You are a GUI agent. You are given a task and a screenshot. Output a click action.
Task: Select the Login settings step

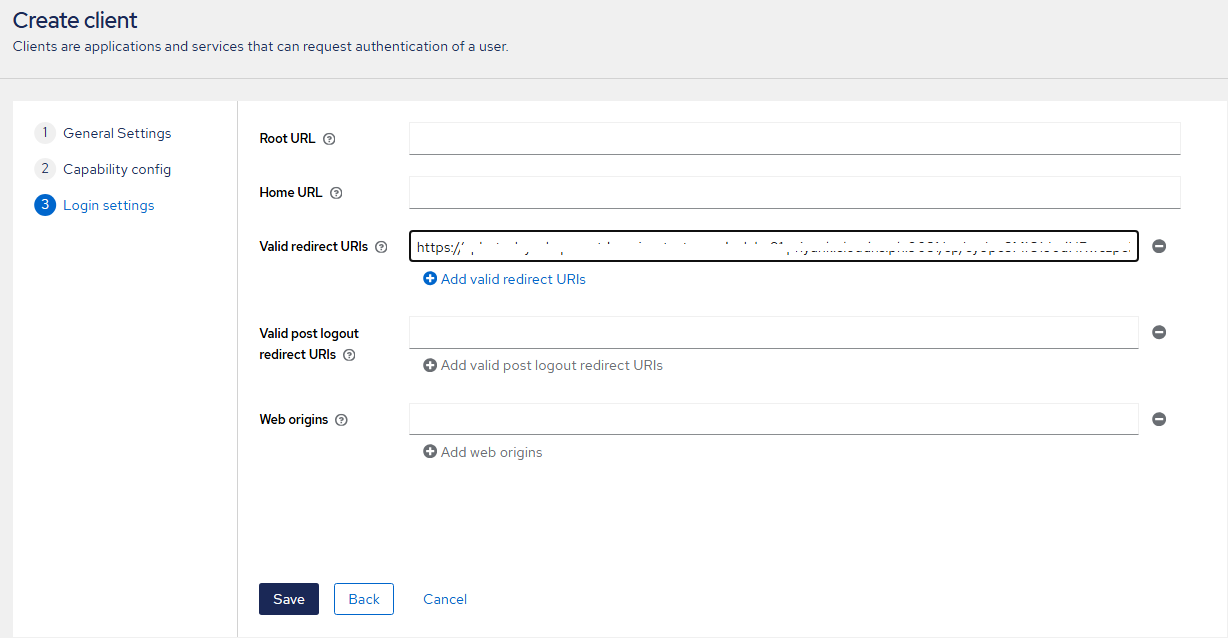tap(108, 205)
